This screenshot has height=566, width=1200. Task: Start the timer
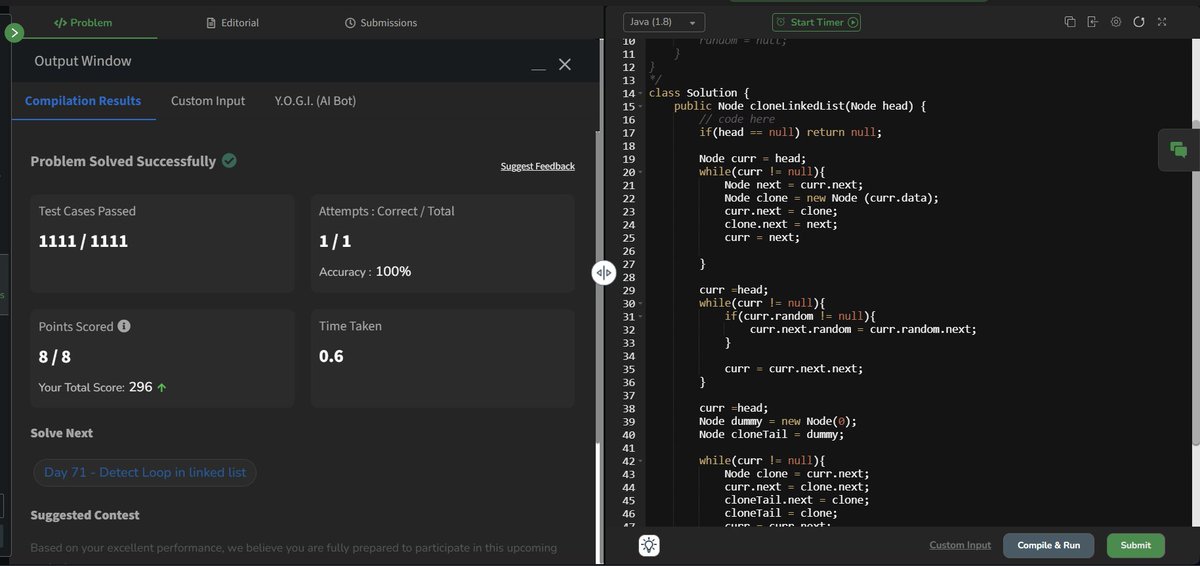click(x=816, y=22)
